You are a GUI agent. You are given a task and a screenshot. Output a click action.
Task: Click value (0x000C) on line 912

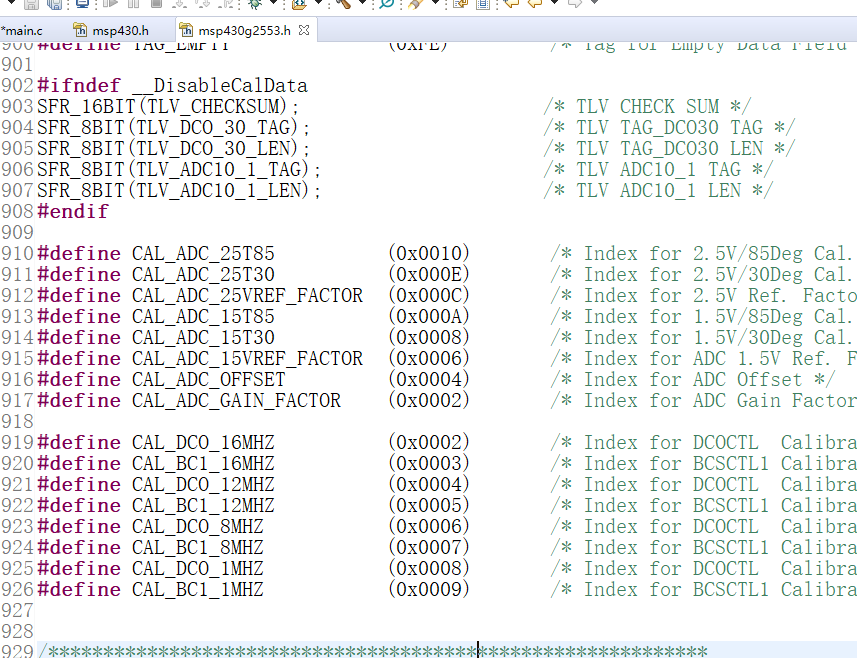pos(429,296)
